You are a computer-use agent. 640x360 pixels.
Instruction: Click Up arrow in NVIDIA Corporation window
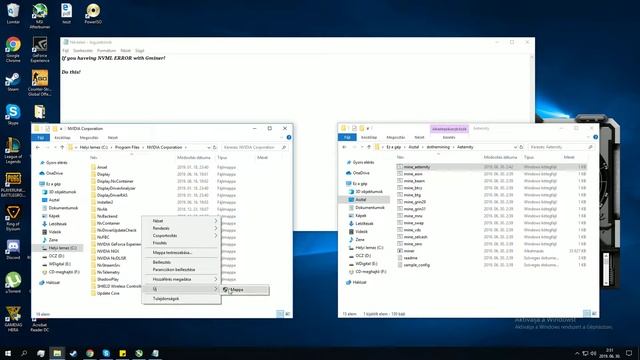pos(62,147)
